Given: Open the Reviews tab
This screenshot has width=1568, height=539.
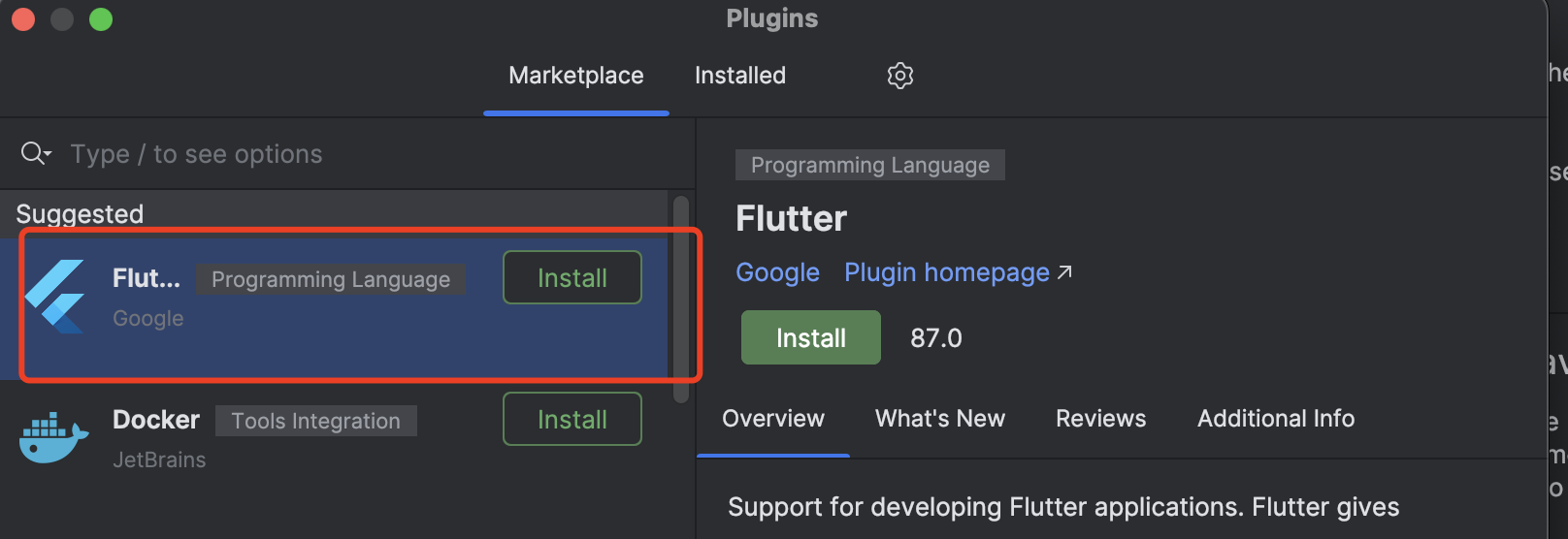Looking at the screenshot, I should pos(1101,419).
